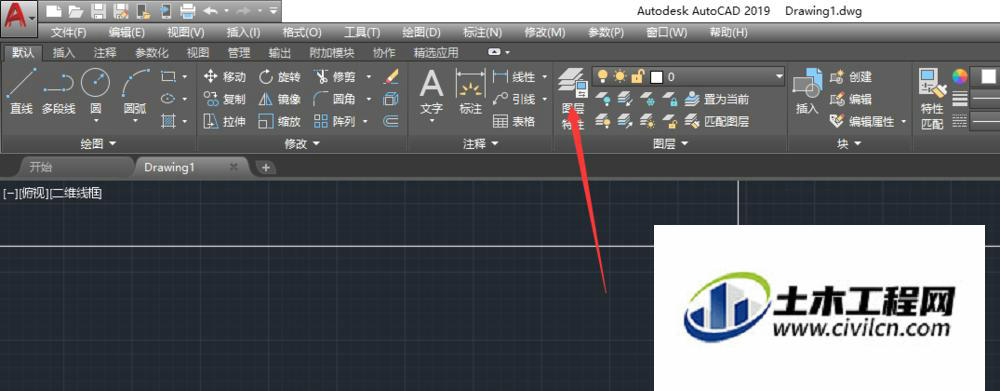Click the layer freeze icon with snowflake
Screen dimensions: 1000x391
click(647, 99)
